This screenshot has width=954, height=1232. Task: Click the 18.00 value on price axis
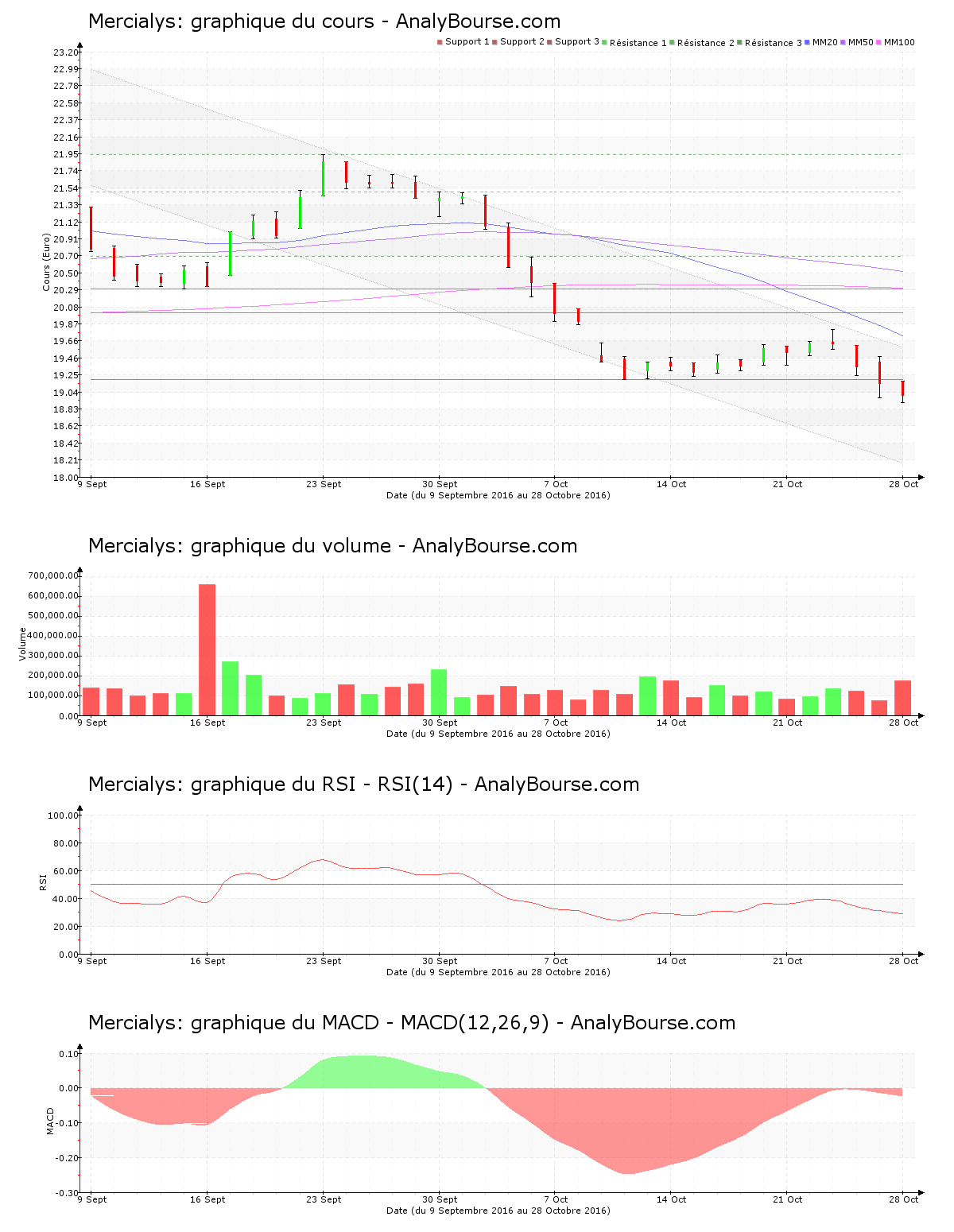click(66, 478)
